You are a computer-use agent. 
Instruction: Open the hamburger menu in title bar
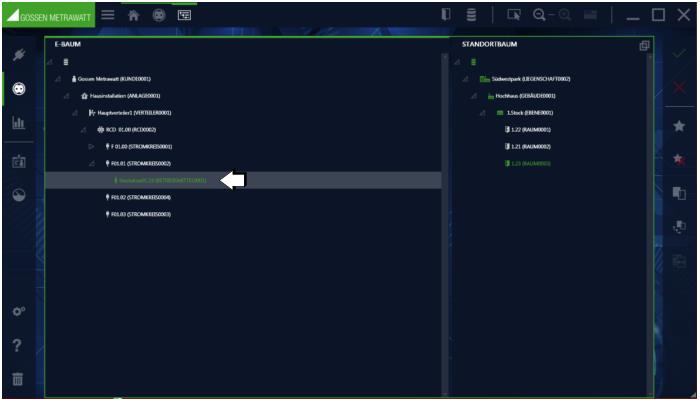tap(107, 15)
